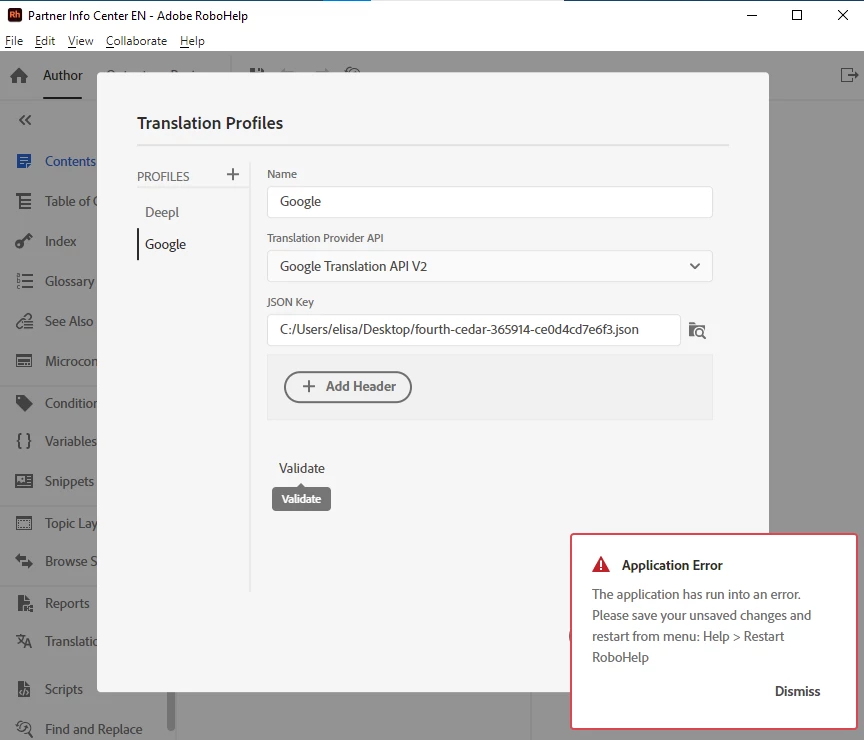The image size is (864, 740).
Task: Open the Glossary panel icon
Action: pos(24,281)
